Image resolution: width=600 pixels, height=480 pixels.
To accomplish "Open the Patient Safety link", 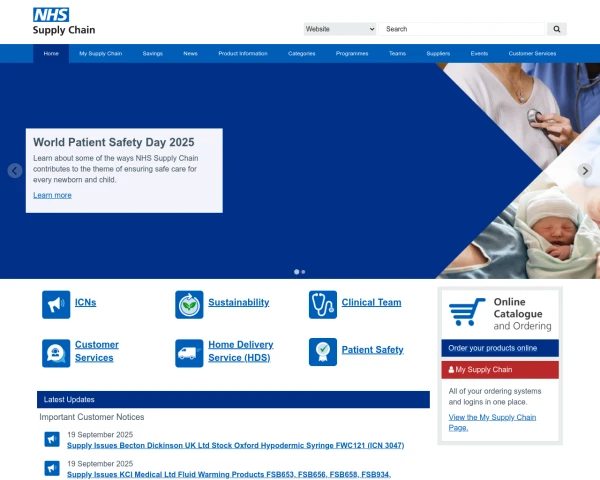I will coord(373,350).
